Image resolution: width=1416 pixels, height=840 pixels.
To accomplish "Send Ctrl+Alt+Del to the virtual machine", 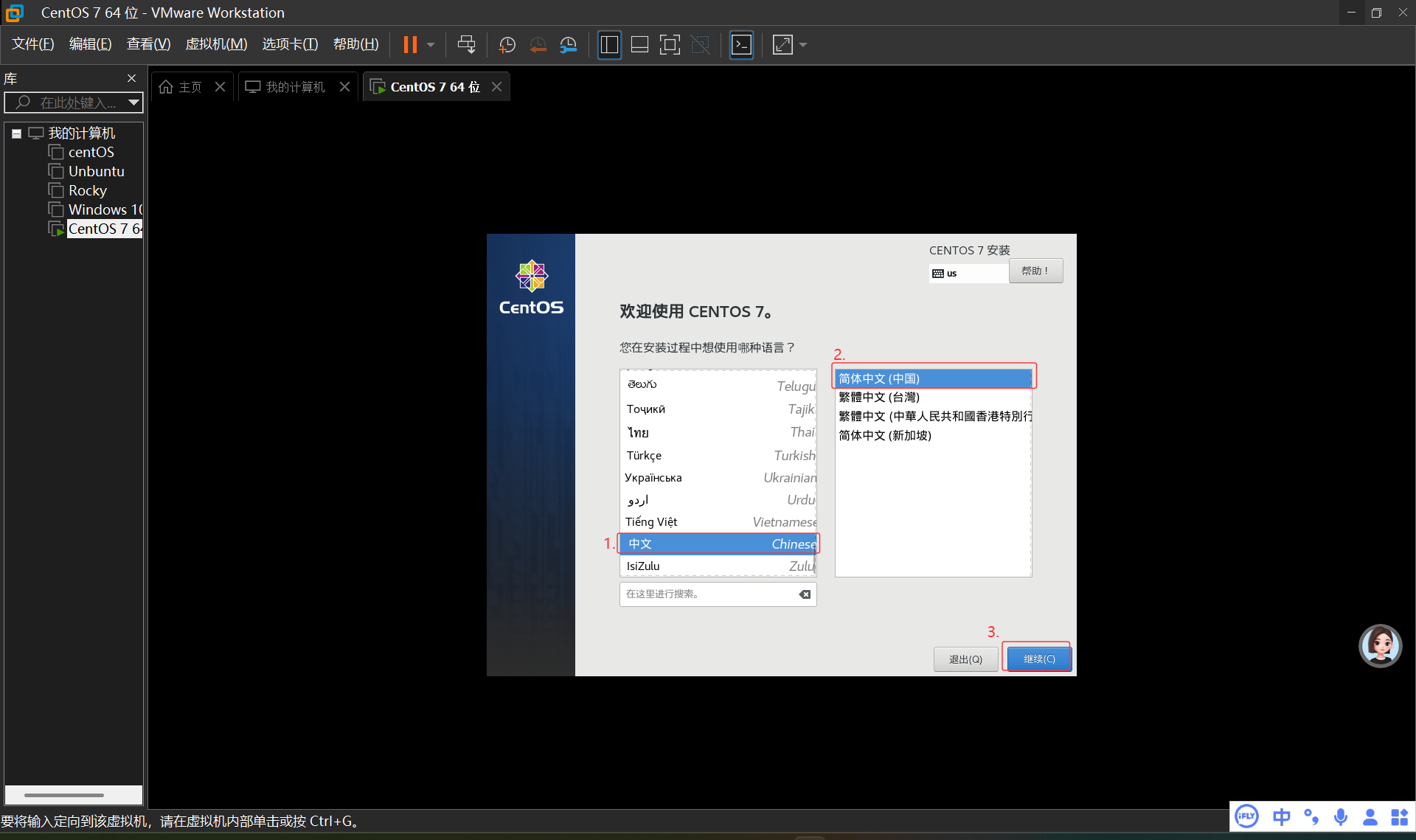I will [x=466, y=45].
